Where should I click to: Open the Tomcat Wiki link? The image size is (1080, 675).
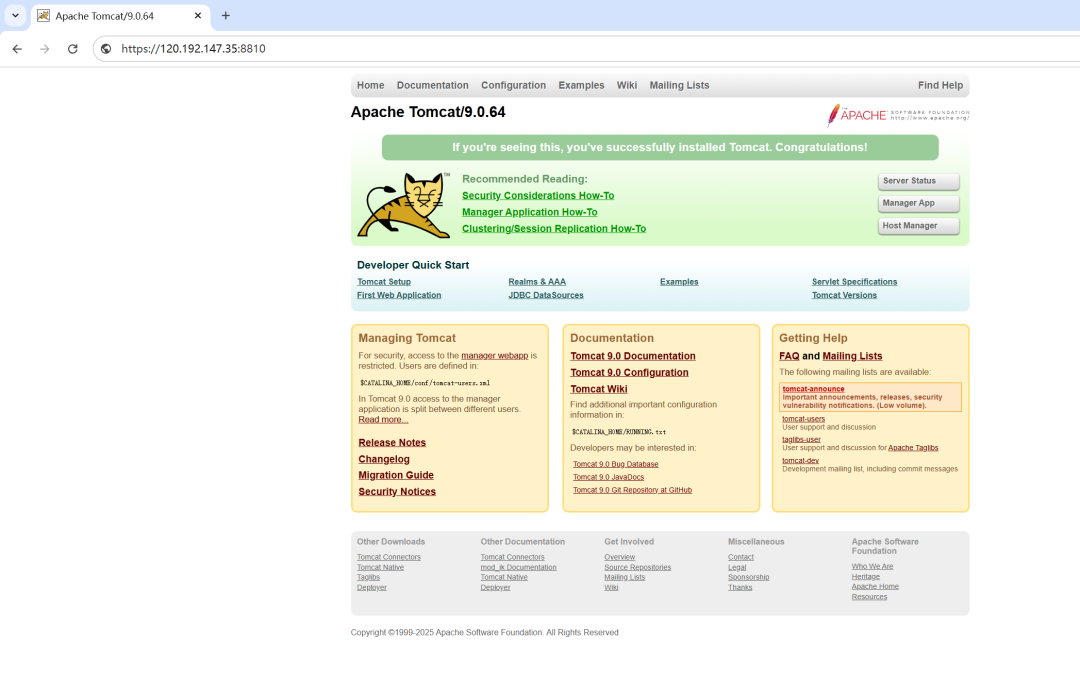(599, 389)
